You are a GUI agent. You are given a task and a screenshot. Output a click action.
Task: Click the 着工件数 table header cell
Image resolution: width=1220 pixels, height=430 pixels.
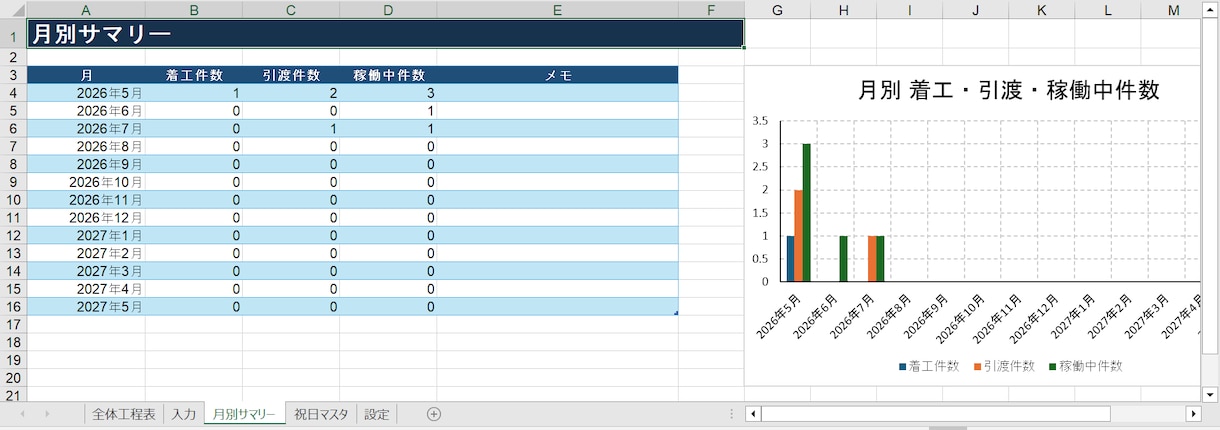(x=194, y=75)
